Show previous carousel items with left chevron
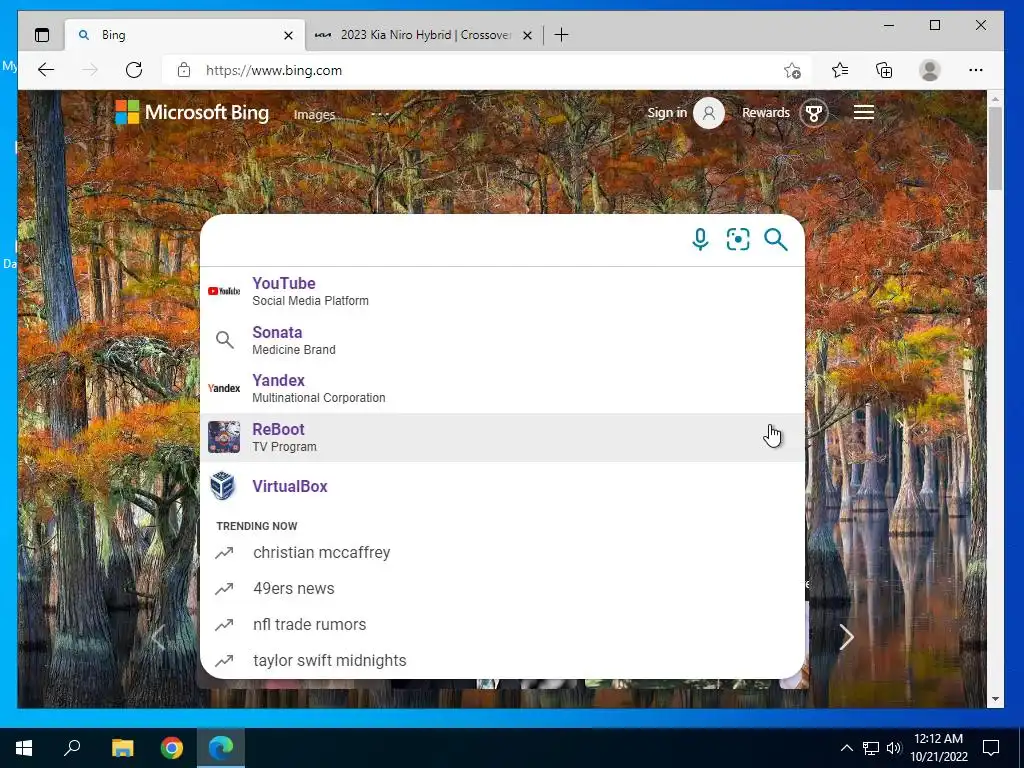The image size is (1024, 768). click(157, 637)
